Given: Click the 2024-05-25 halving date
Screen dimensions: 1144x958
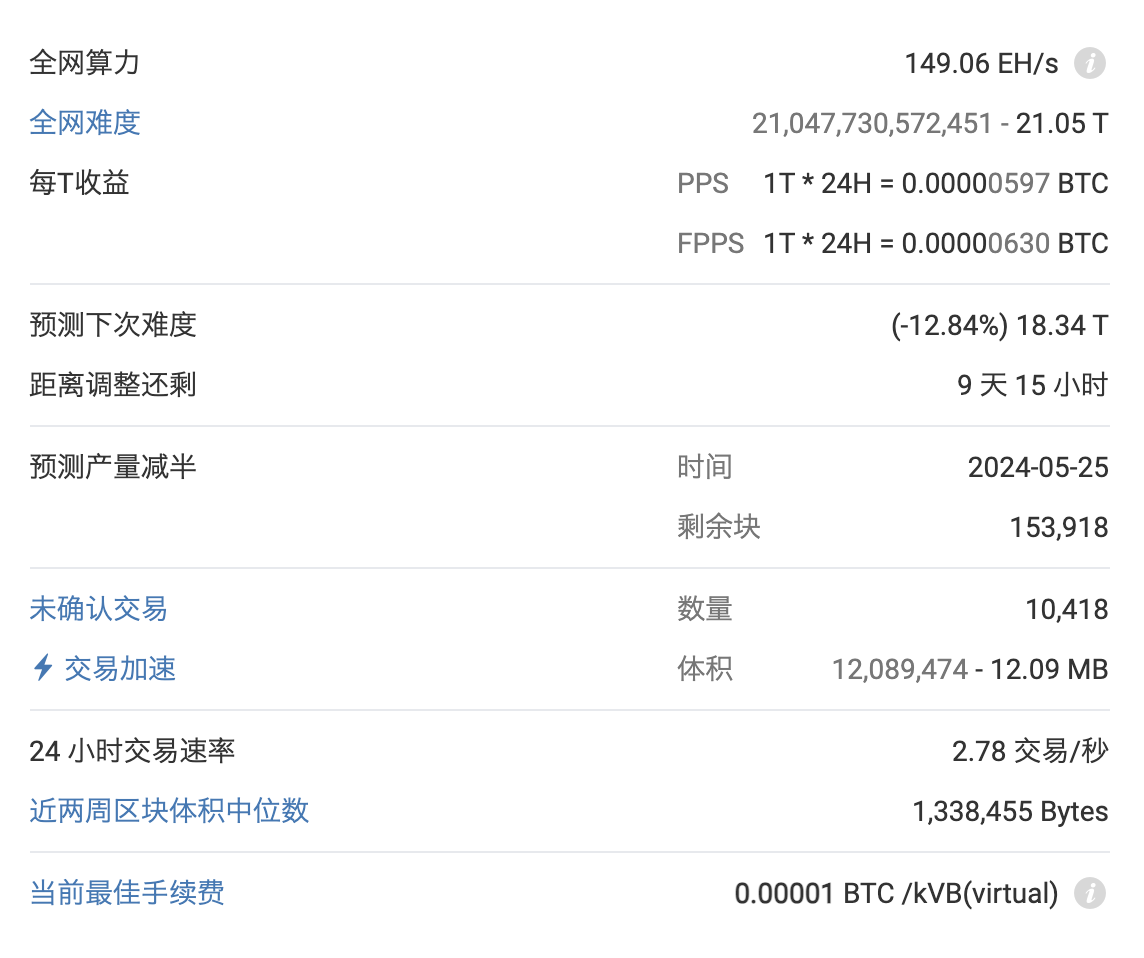Looking at the screenshot, I should [1039, 466].
